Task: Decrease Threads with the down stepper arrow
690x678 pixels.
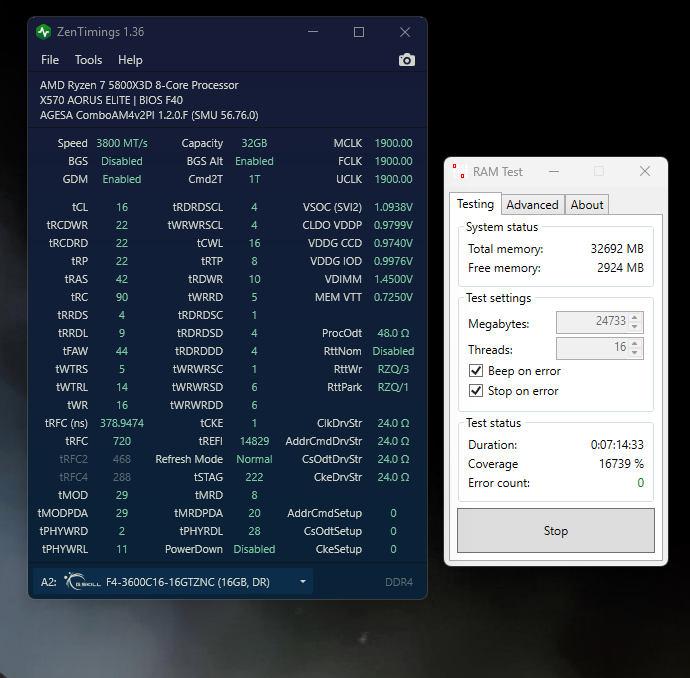Action: coord(635,353)
